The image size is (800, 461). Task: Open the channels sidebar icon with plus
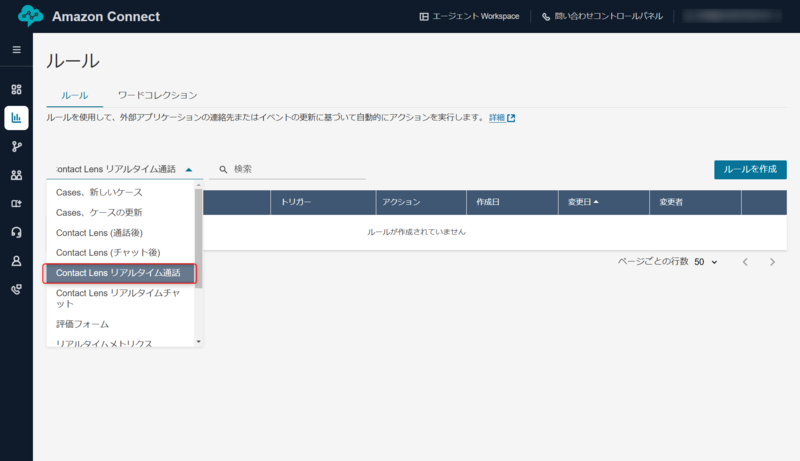pyautogui.click(x=16, y=203)
